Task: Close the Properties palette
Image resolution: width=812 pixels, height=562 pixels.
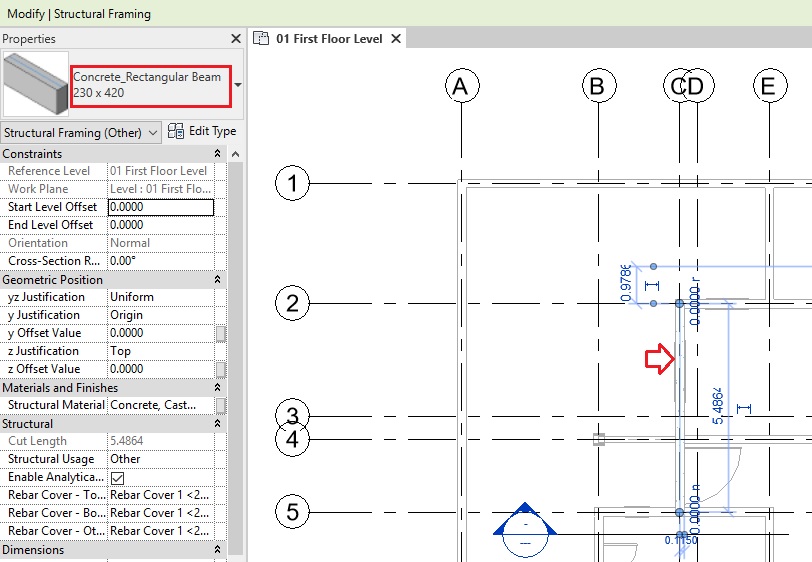Action: click(x=236, y=39)
